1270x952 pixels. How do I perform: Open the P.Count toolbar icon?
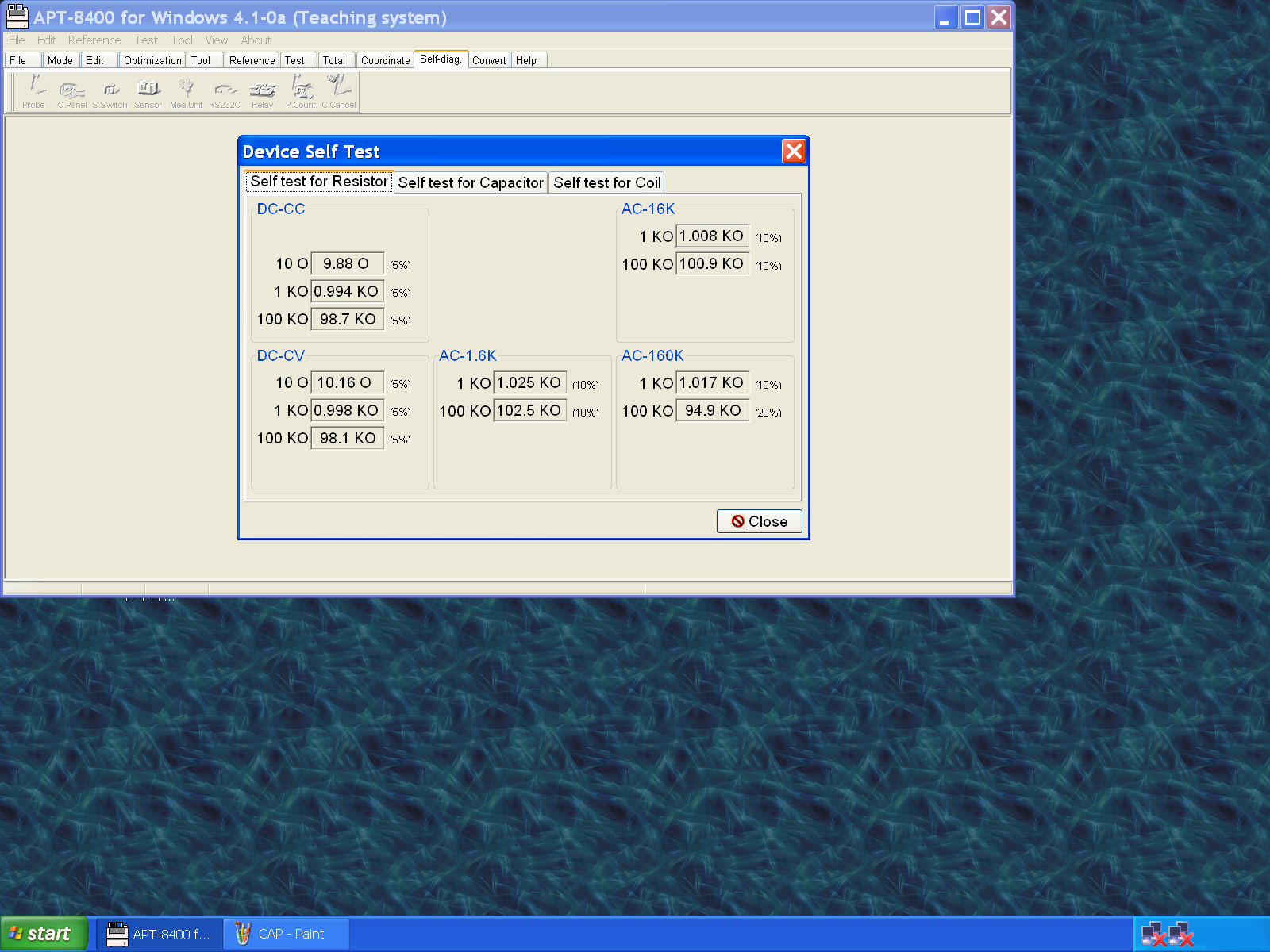pyautogui.click(x=300, y=91)
